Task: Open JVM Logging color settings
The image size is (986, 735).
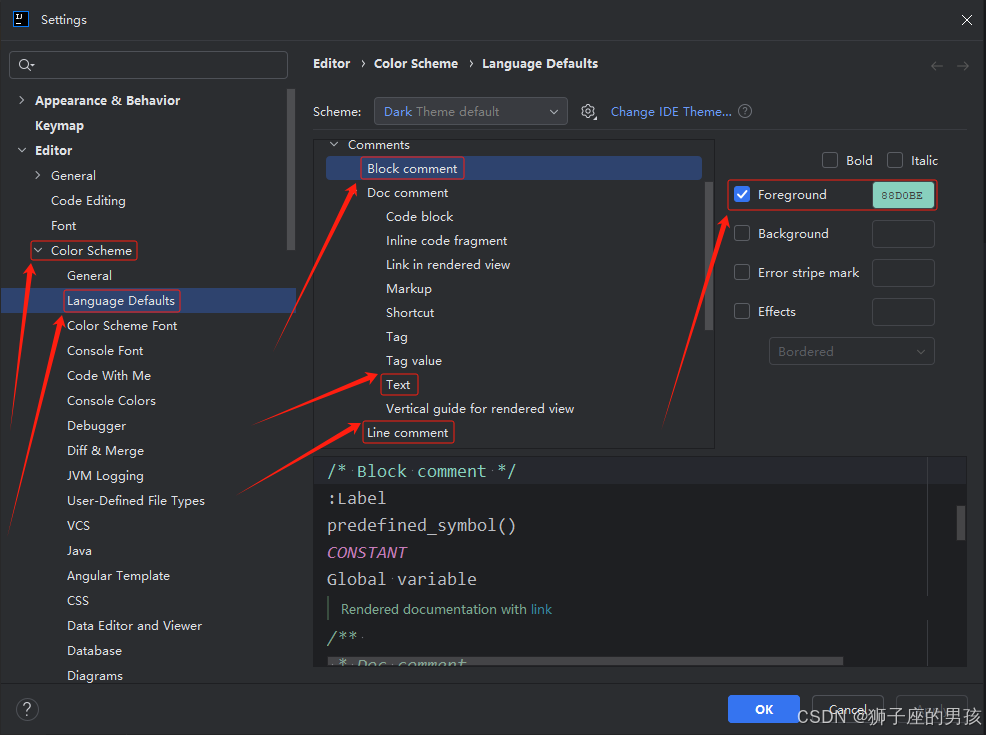Action: point(105,476)
